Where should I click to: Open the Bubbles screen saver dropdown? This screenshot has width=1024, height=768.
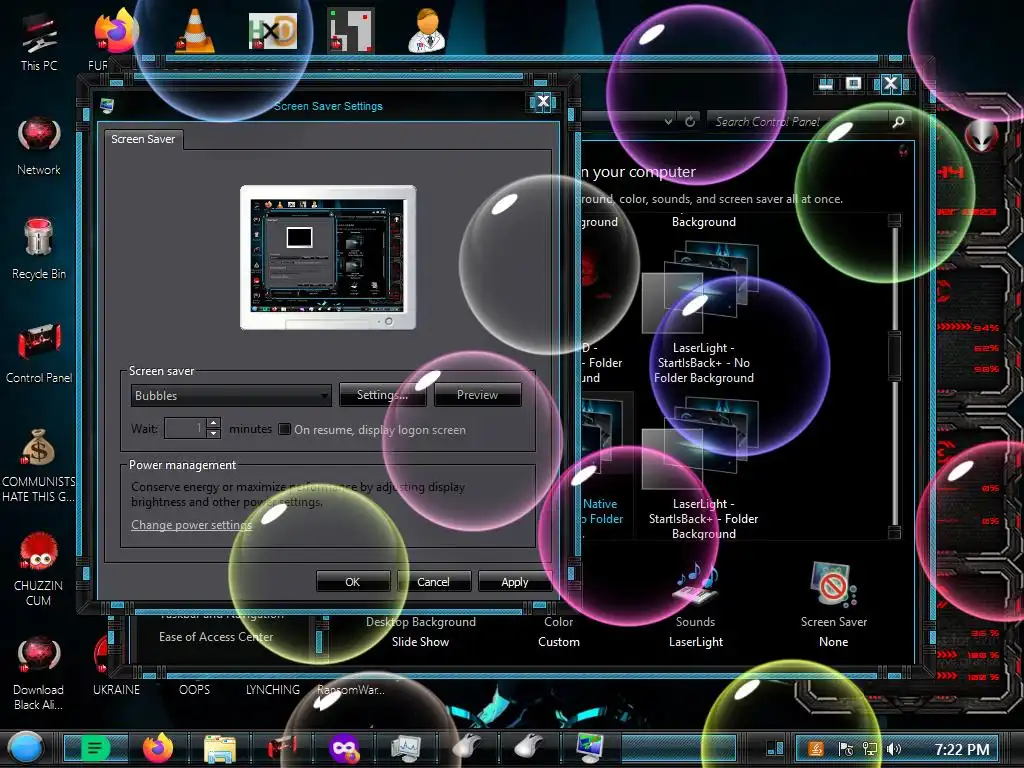(x=231, y=395)
